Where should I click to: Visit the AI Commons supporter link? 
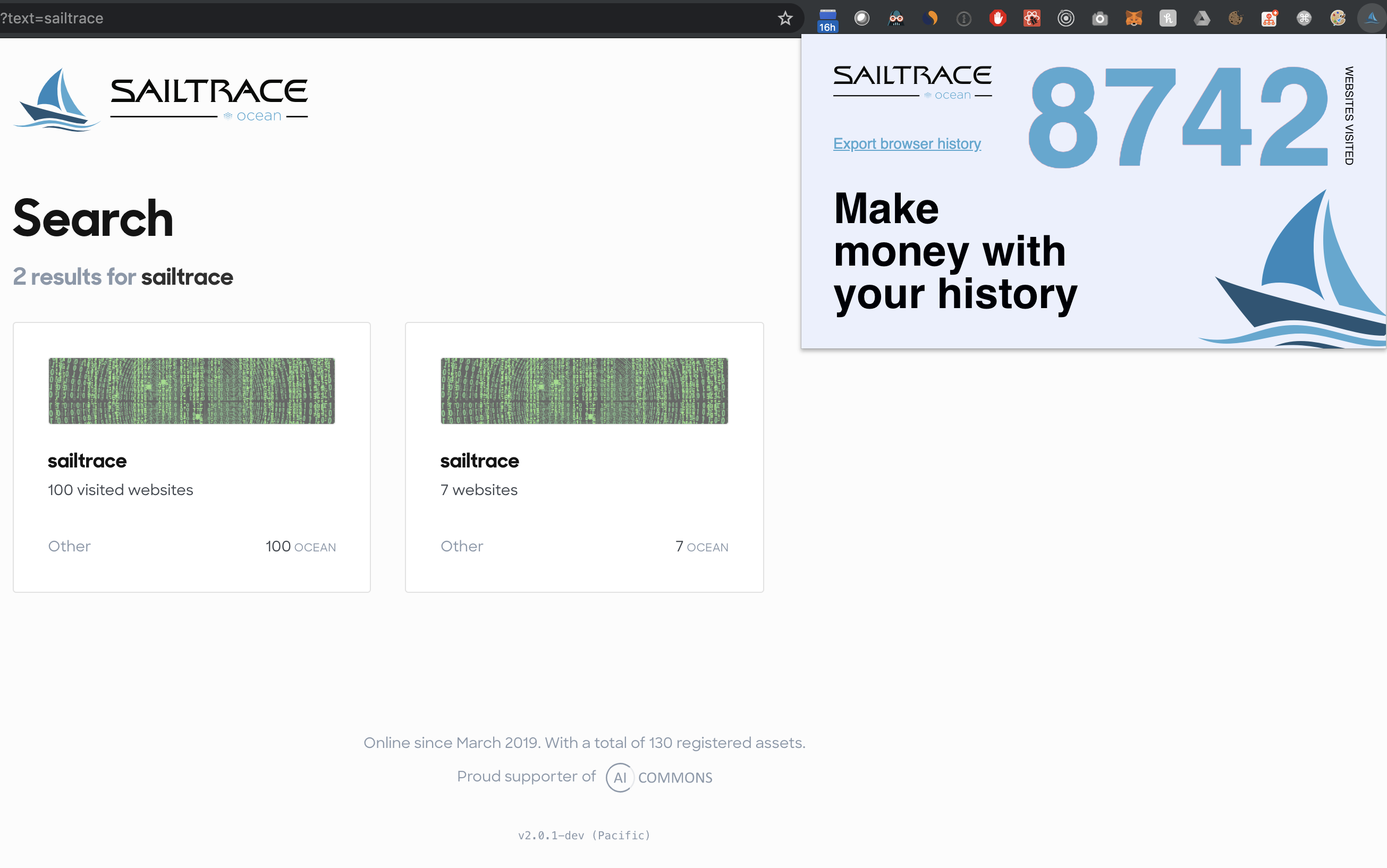click(659, 777)
